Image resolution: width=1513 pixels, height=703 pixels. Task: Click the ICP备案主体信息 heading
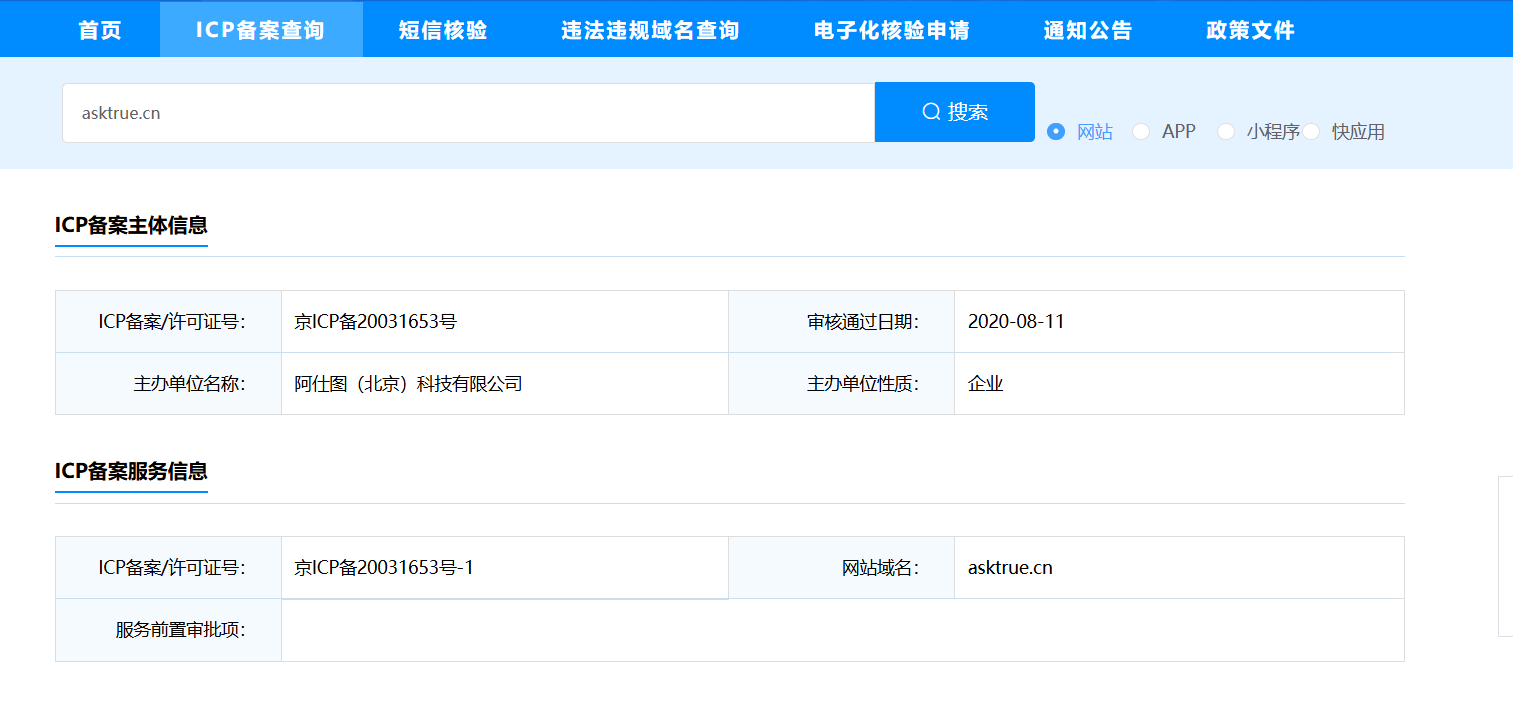(131, 225)
